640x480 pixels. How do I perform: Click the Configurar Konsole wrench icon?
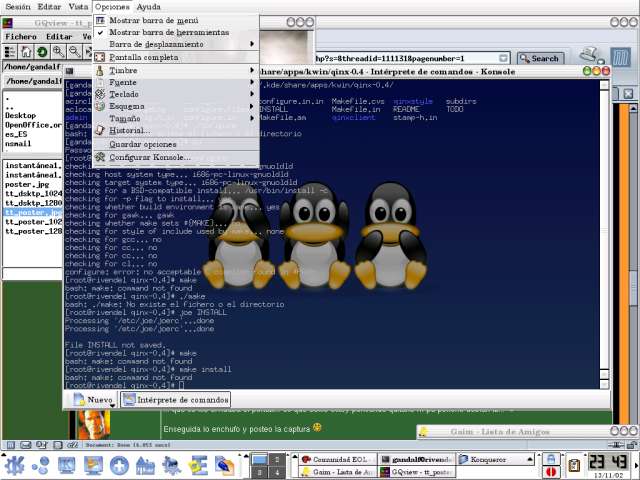coord(99,157)
